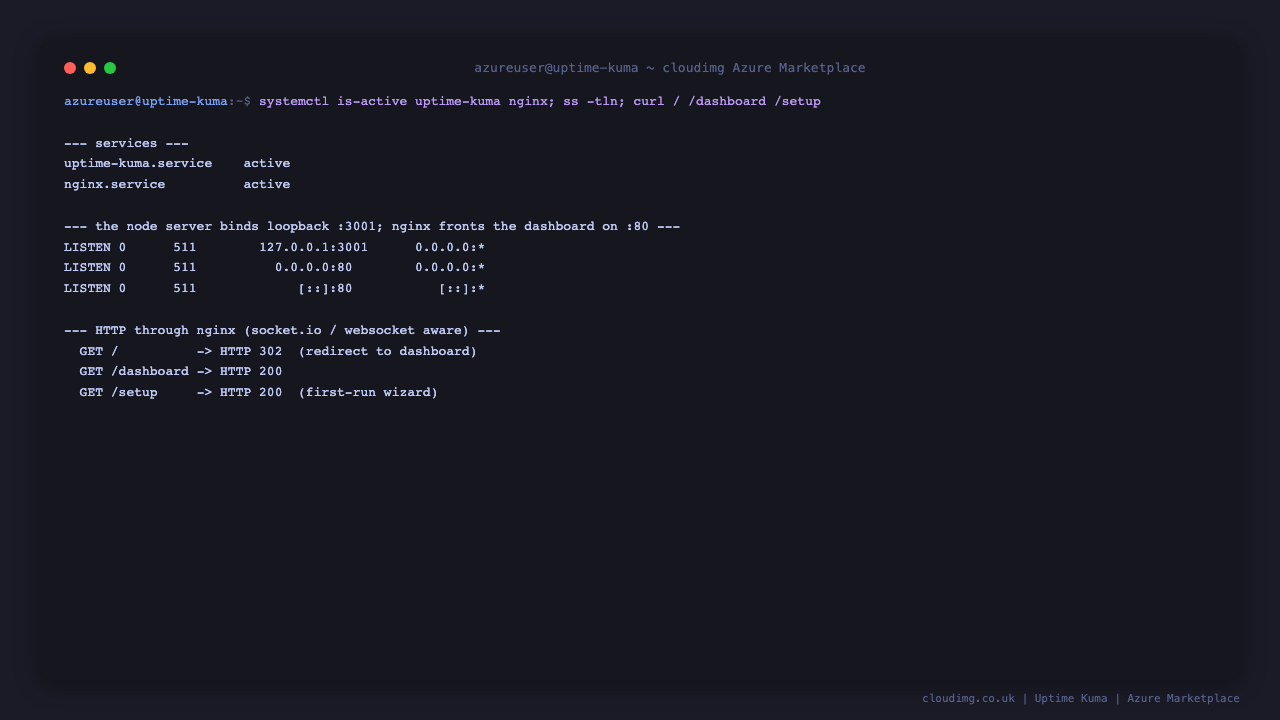Screen dimensions: 1280x720
Task: Click the 'ss -tln;' part of the command
Action: [594, 101]
